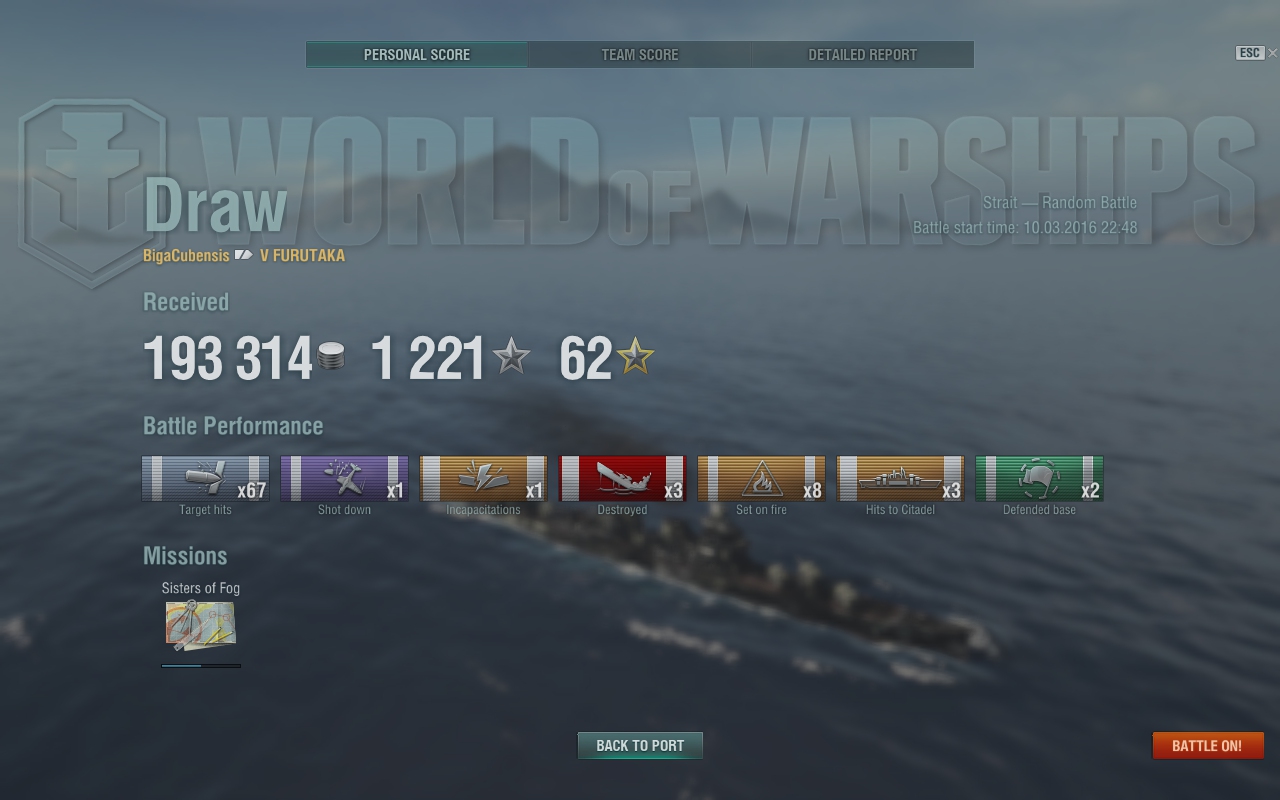The width and height of the screenshot is (1280, 800).
Task: Click the ship class icon beside Furutaka
Action: (243, 255)
